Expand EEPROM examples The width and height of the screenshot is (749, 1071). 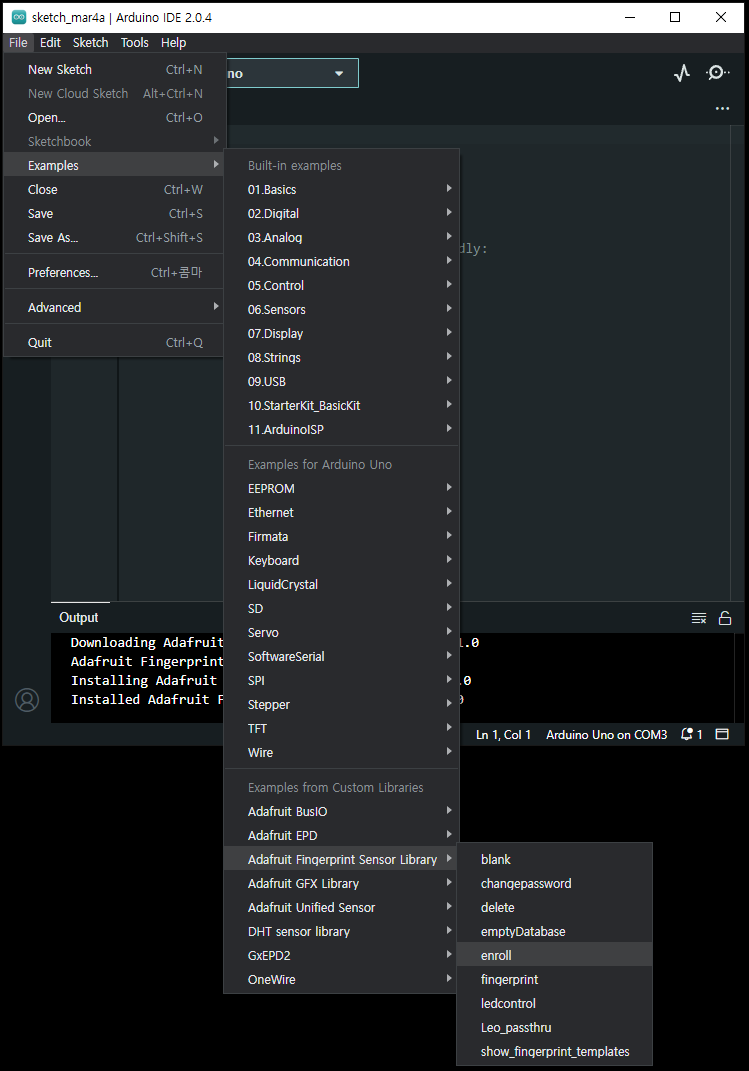coord(341,488)
